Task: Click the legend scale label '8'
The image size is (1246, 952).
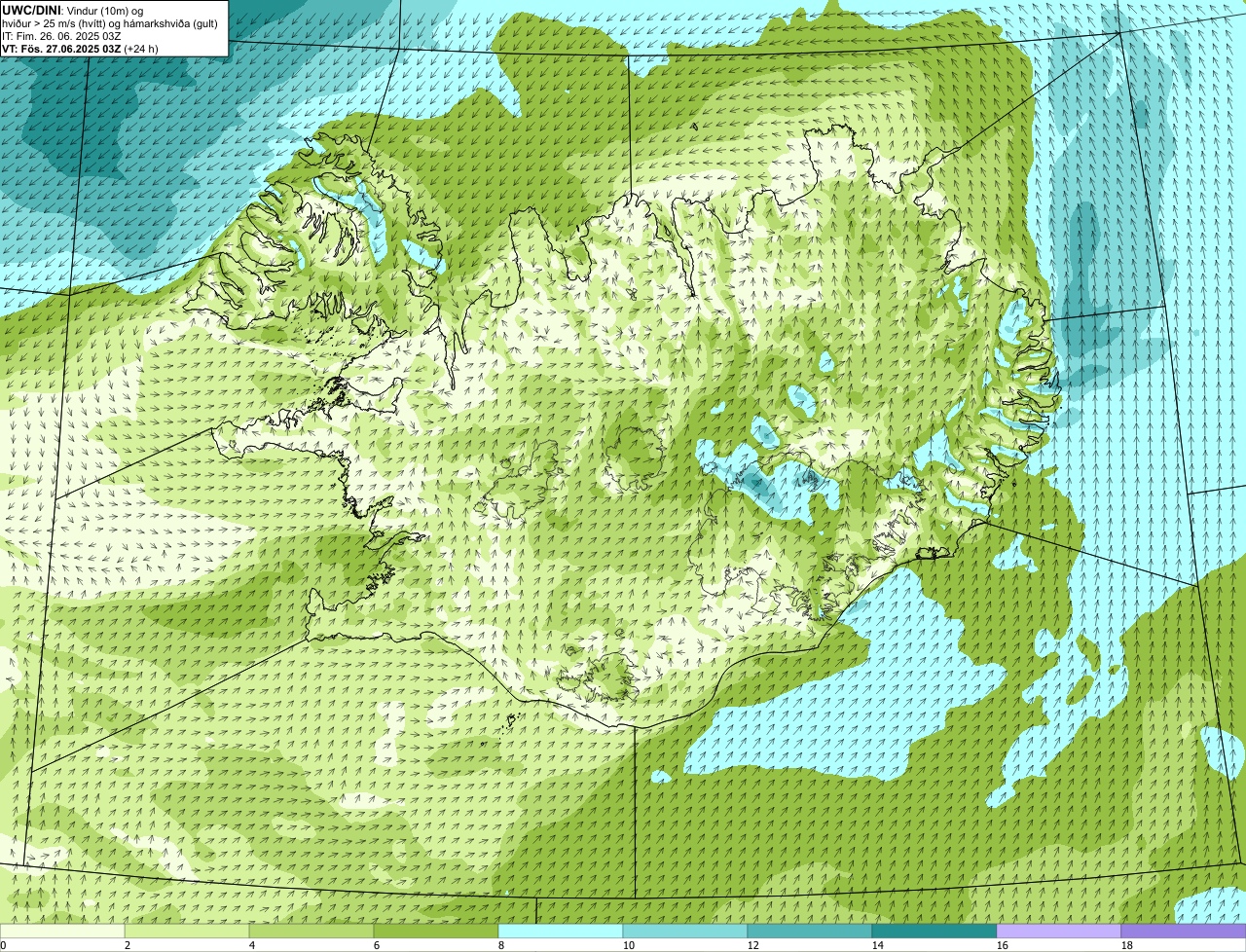Action: click(501, 945)
